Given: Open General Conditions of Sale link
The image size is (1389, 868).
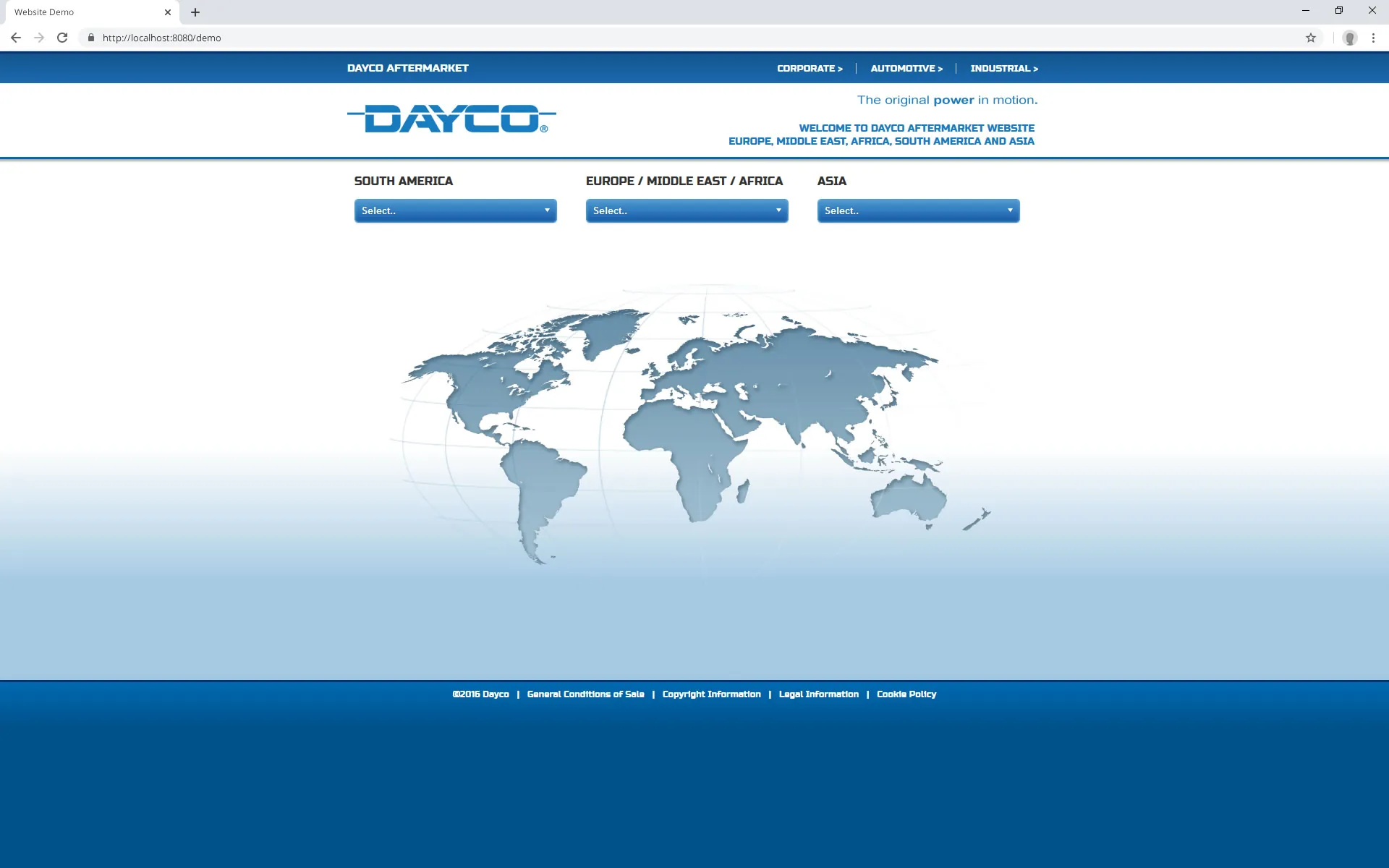Looking at the screenshot, I should click(585, 694).
